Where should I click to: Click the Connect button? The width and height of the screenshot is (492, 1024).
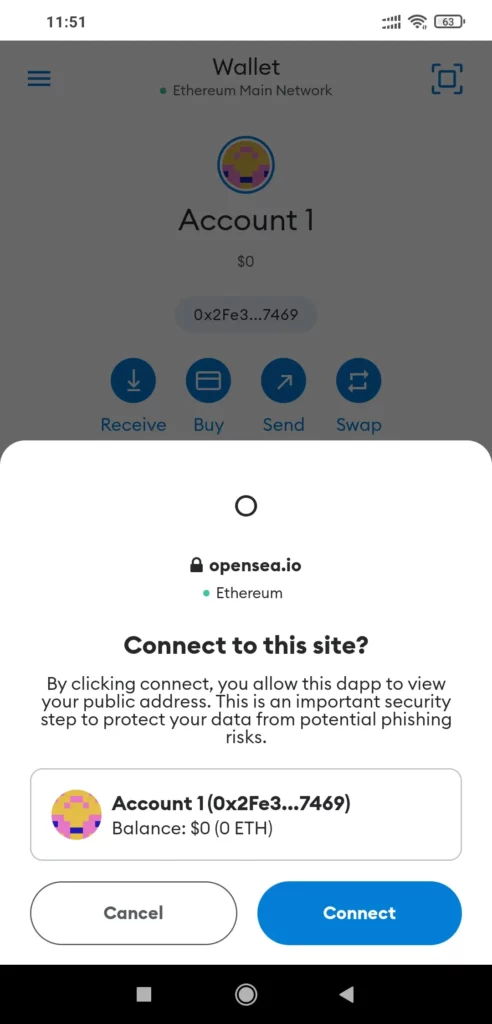point(359,913)
